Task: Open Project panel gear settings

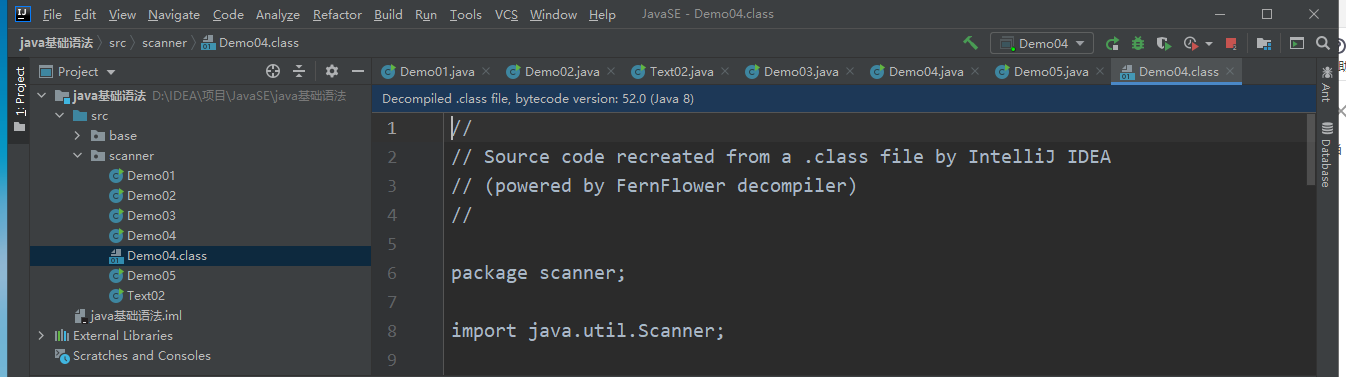Action: tap(332, 71)
